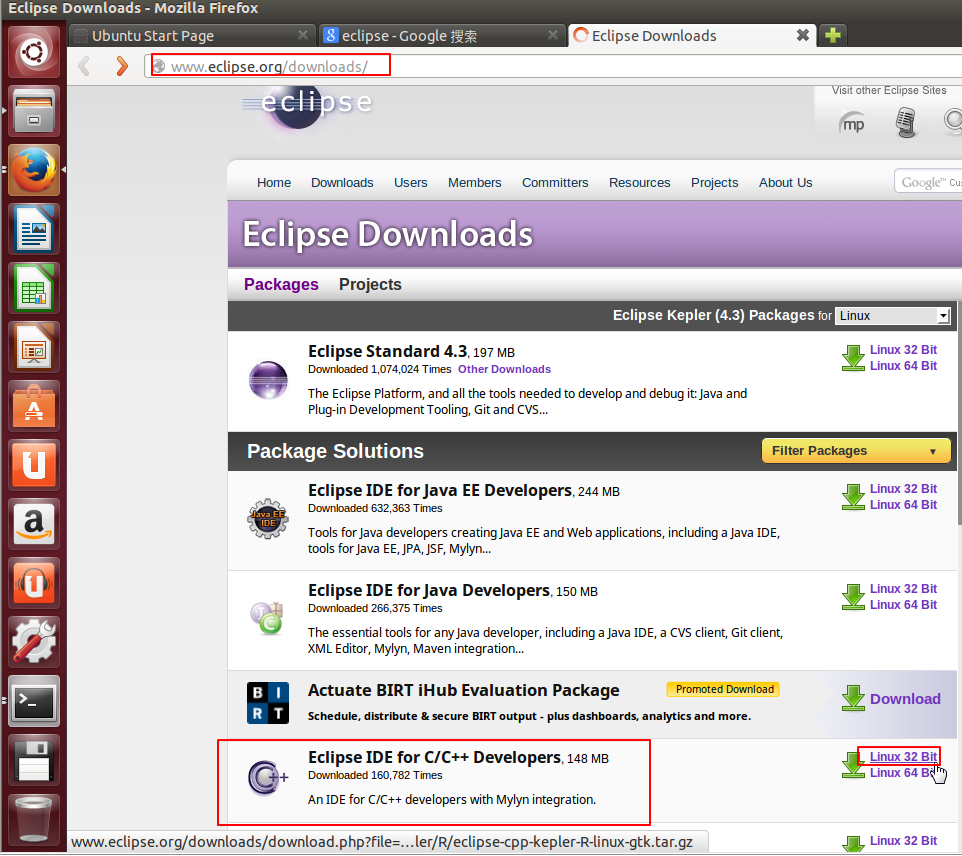Image resolution: width=962 pixels, height=856 pixels.
Task: Click the BIRT logo icon
Action: (x=267, y=703)
